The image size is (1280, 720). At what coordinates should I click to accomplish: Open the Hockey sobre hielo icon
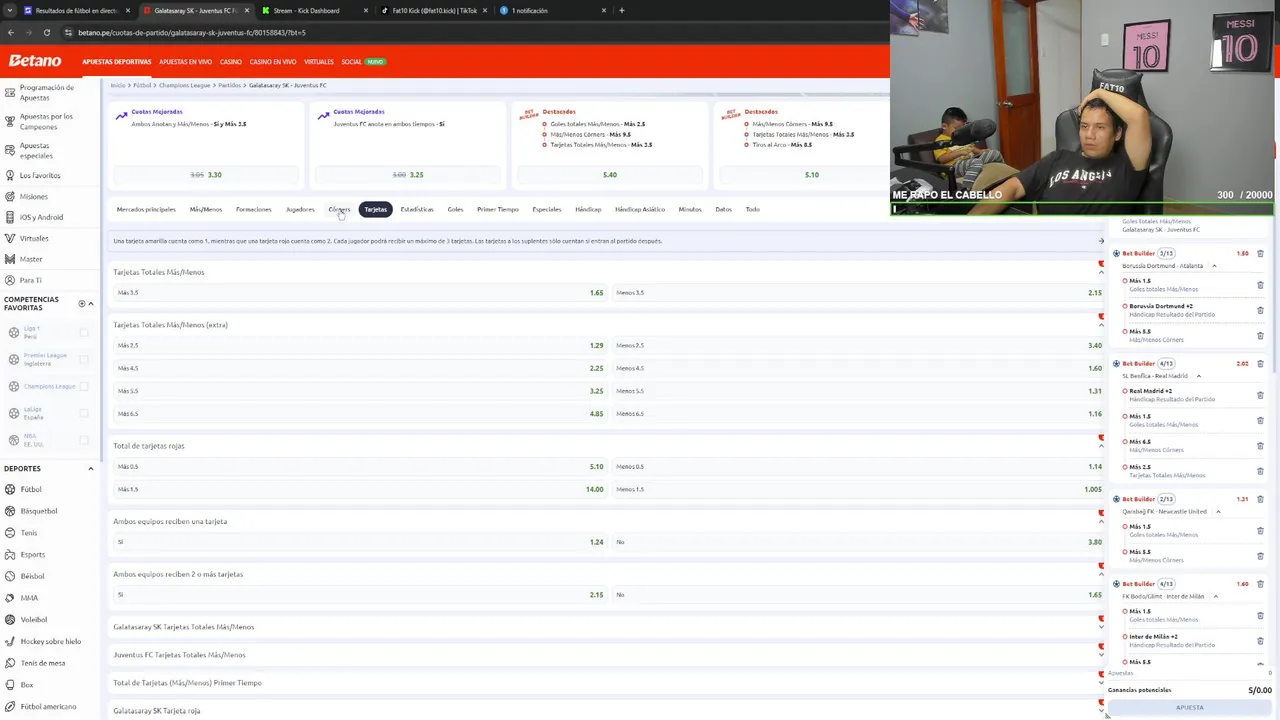pyautogui.click(x=10, y=641)
